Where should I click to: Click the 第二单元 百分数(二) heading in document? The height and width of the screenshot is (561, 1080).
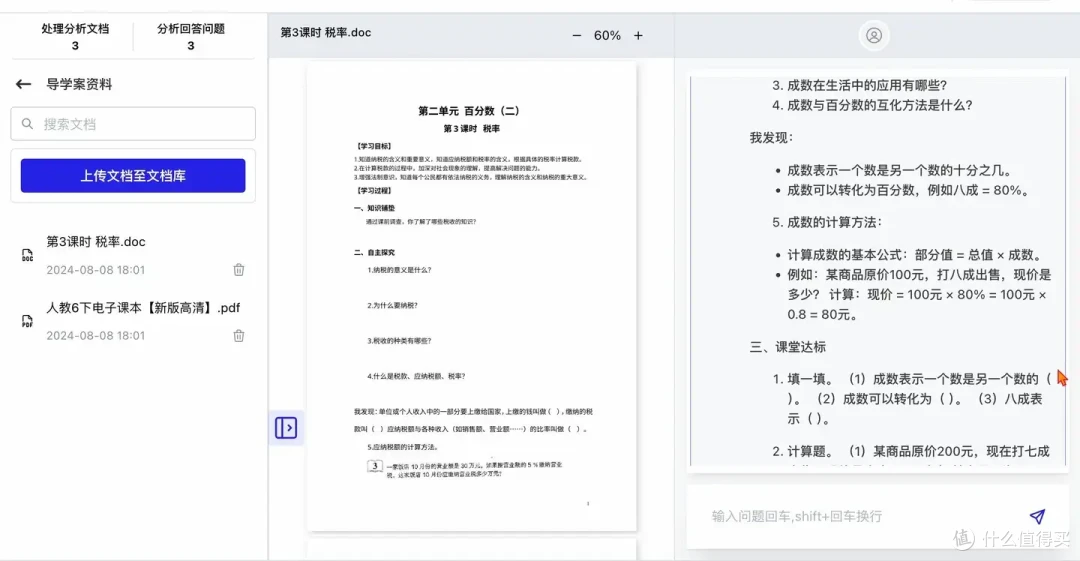point(471,110)
